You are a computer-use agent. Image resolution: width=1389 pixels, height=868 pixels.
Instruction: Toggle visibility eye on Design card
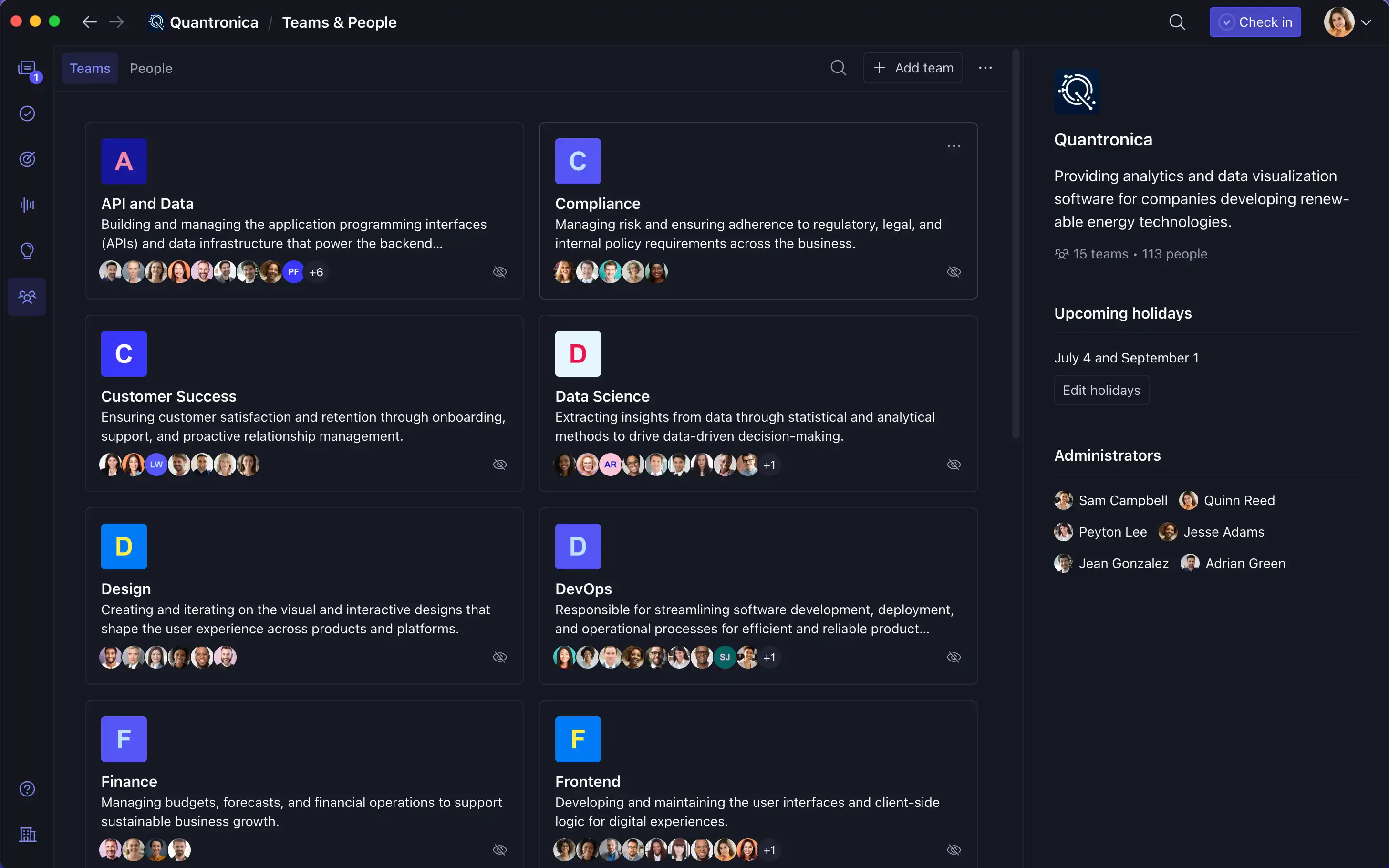pyautogui.click(x=499, y=657)
